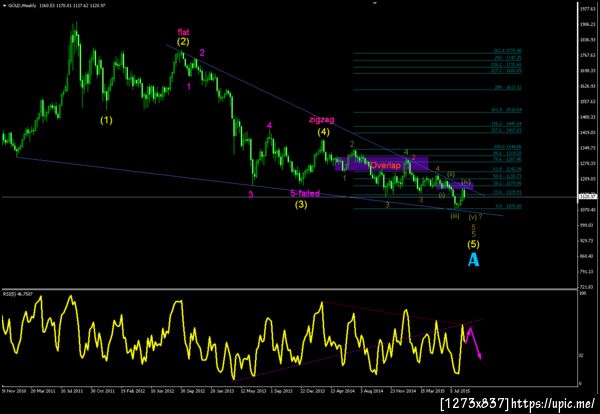The width and height of the screenshot is (600, 414).
Task: Click the '23 Nov 2014' date label
Action: [x=403, y=391]
